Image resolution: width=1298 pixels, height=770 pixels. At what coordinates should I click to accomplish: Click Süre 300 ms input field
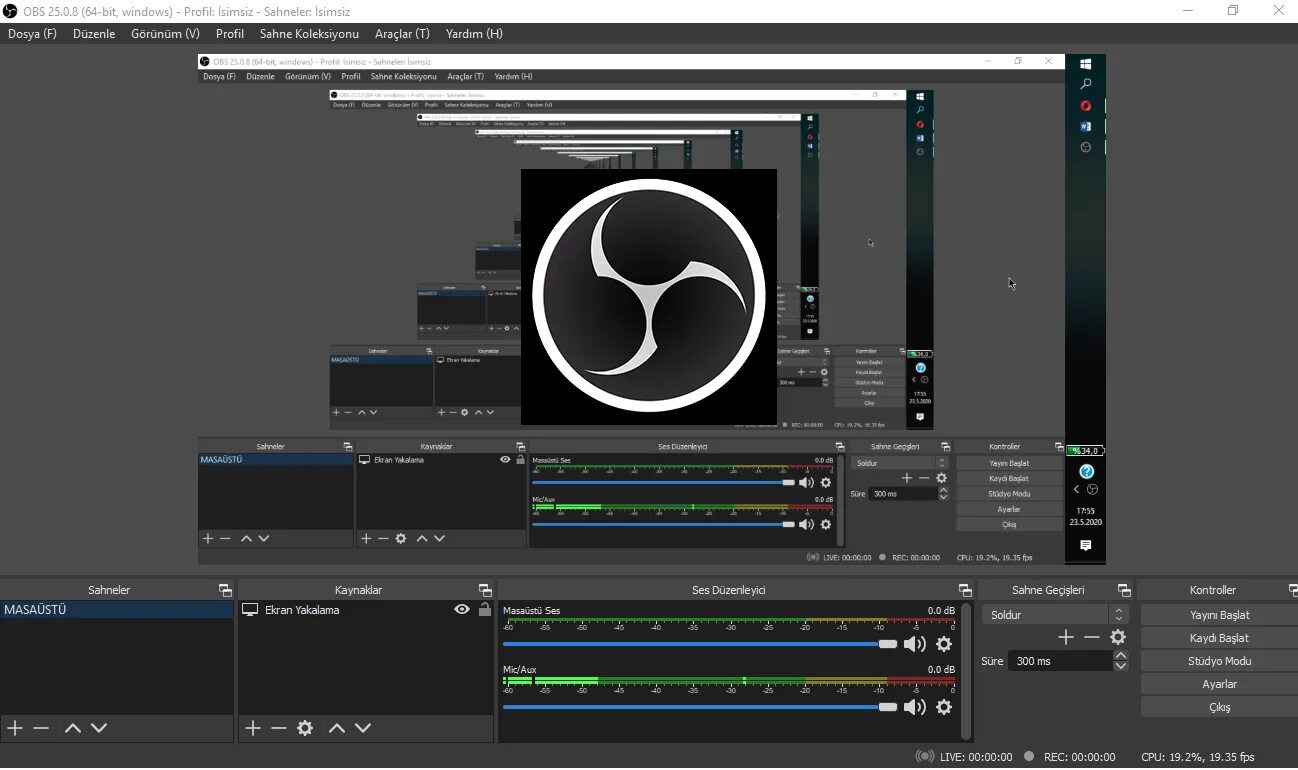pos(1061,661)
